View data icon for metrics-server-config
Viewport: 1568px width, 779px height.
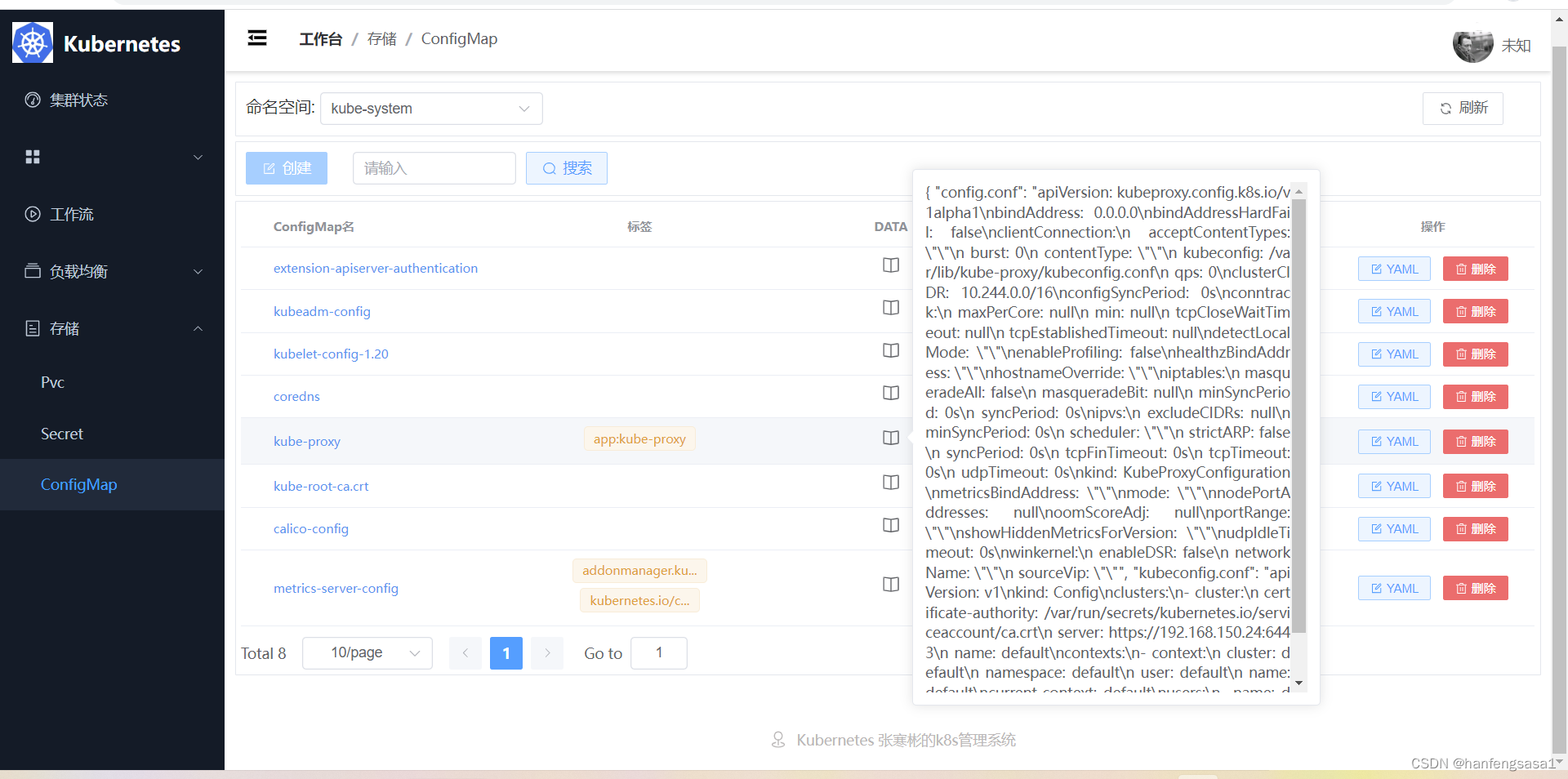[891, 585]
